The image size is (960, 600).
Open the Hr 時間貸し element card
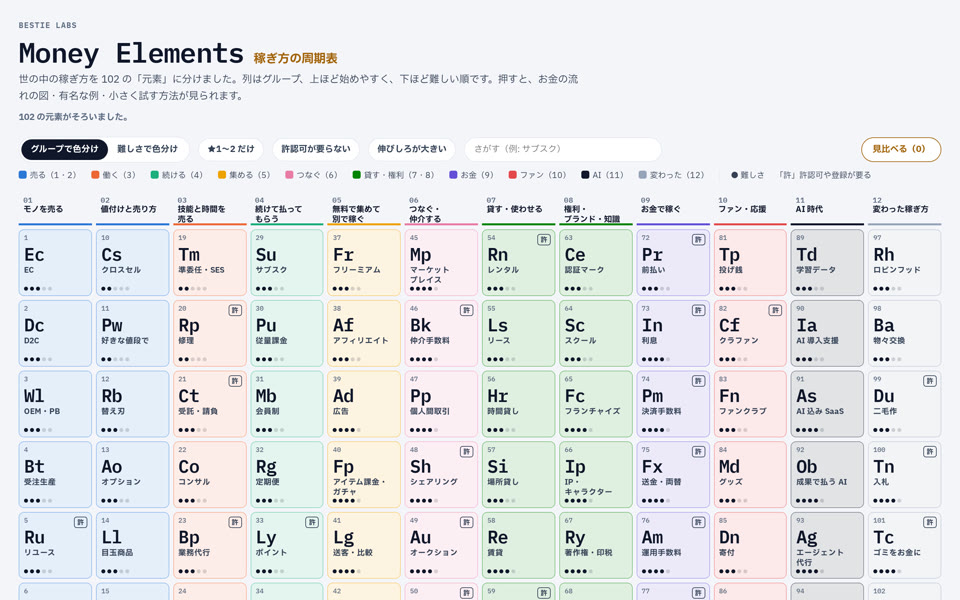519,404
